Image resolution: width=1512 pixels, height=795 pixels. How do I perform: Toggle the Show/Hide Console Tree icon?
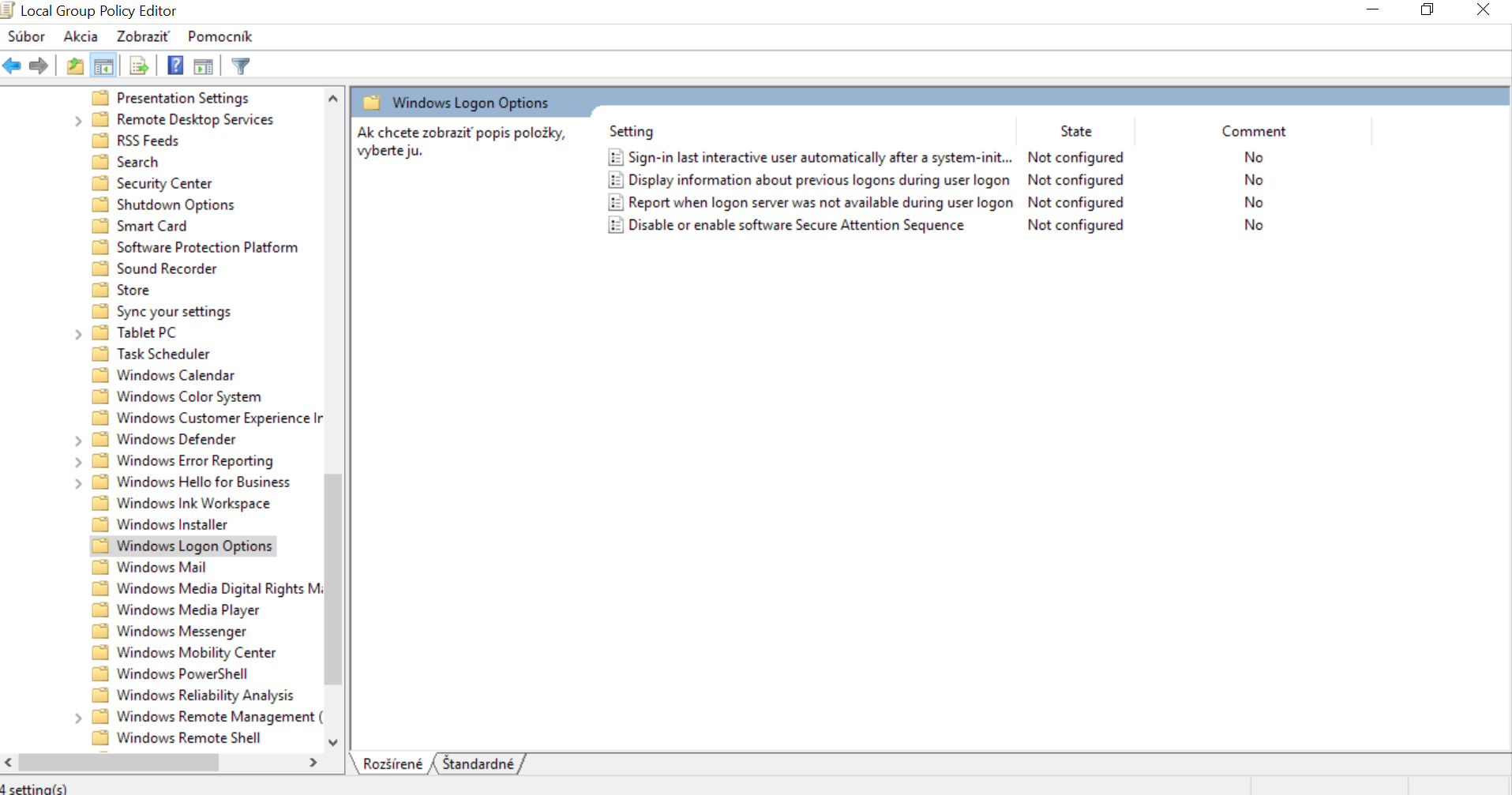click(x=103, y=66)
